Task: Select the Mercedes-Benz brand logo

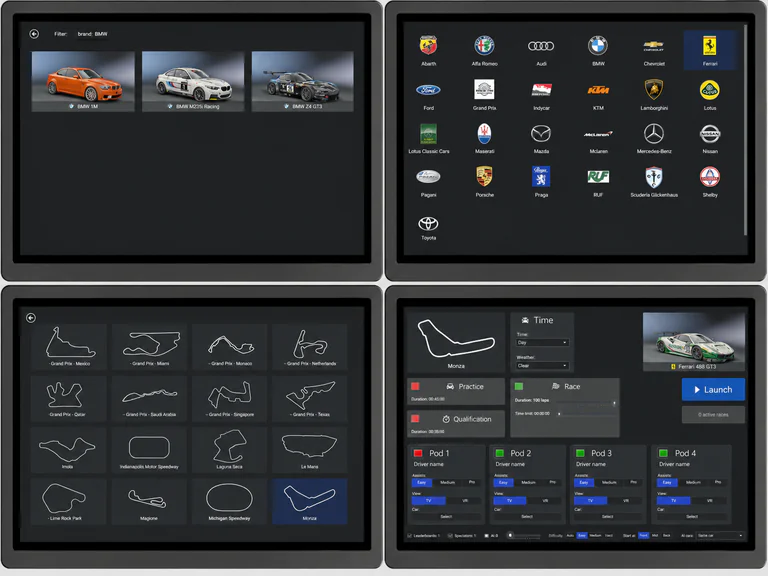Action: pyautogui.click(x=653, y=134)
